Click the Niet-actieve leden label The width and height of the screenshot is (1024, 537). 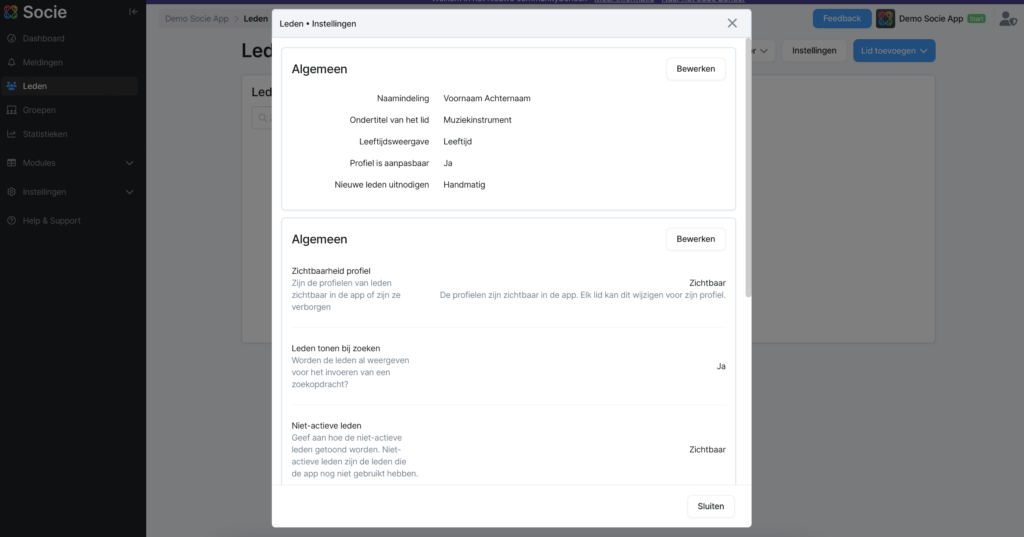(x=326, y=425)
